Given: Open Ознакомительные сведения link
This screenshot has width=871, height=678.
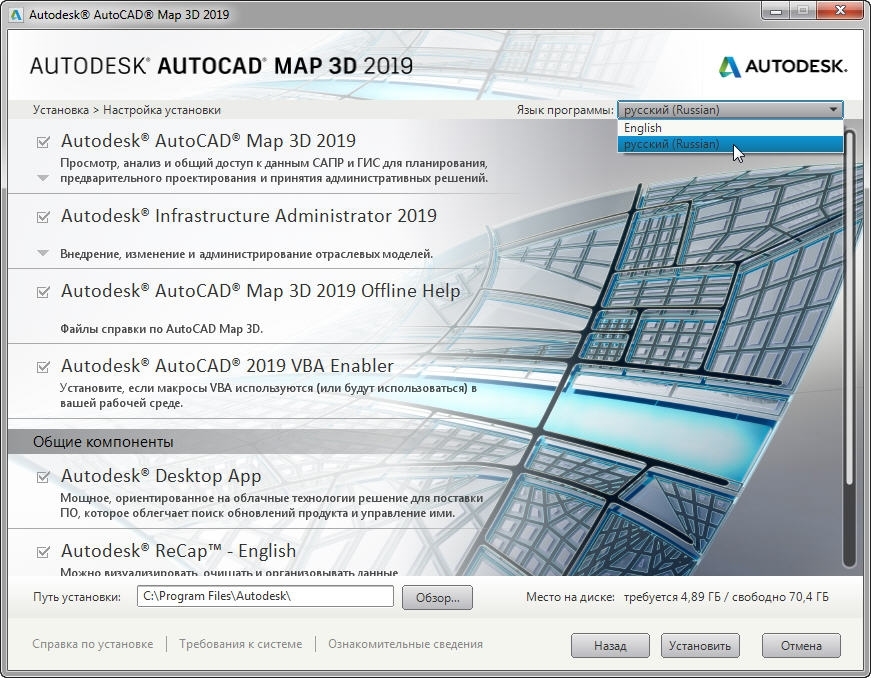Looking at the screenshot, I should [x=405, y=644].
